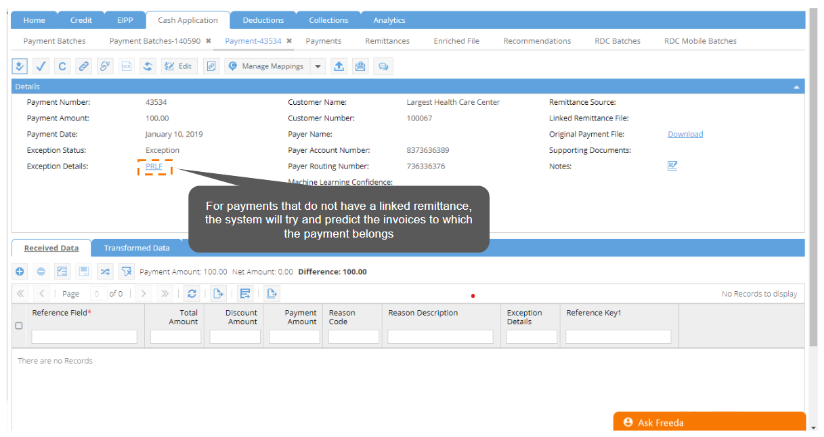Go to the previous page arrow
The image size is (824, 437).
pyautogui.click(x=42, y=294)
